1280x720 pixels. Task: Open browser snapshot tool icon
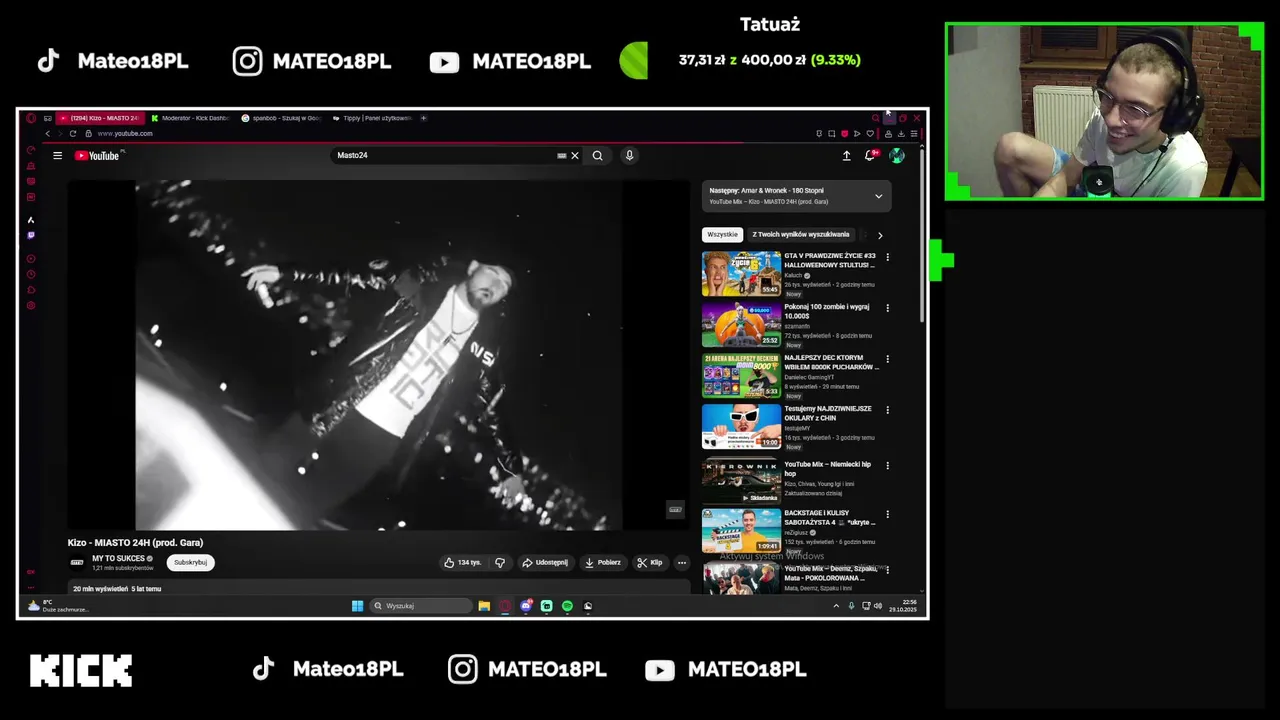point(831,134)
